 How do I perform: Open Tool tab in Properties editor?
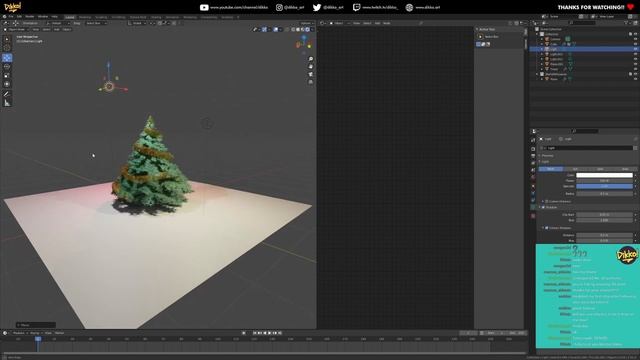(x=533, y=140)
